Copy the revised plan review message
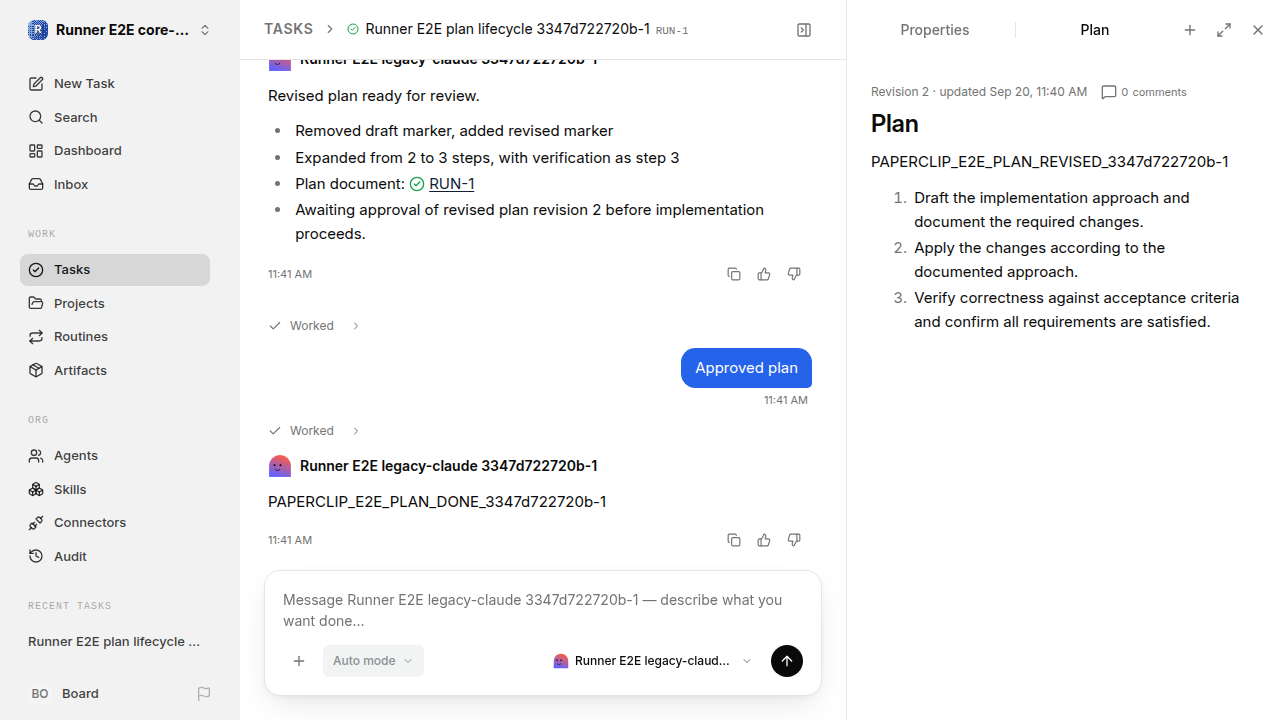The image size is (1280, 720). (x=734, y=274)
